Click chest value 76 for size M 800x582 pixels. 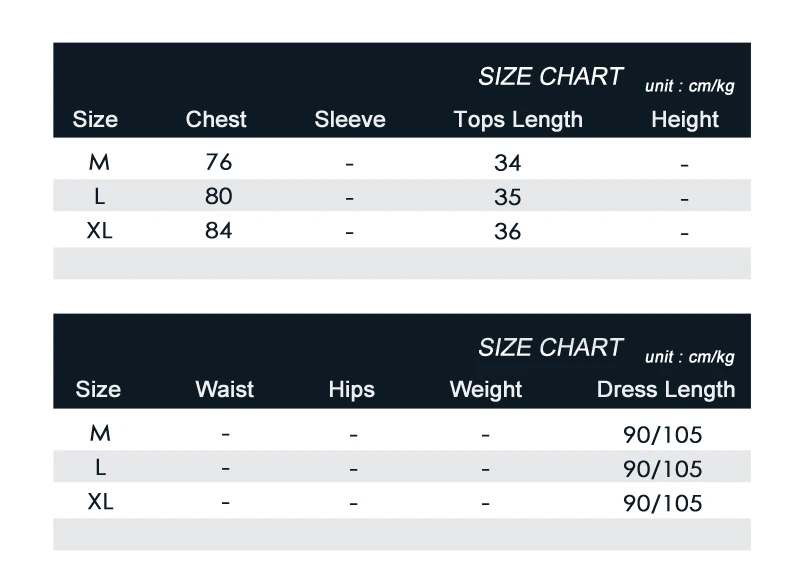(218, 162)
